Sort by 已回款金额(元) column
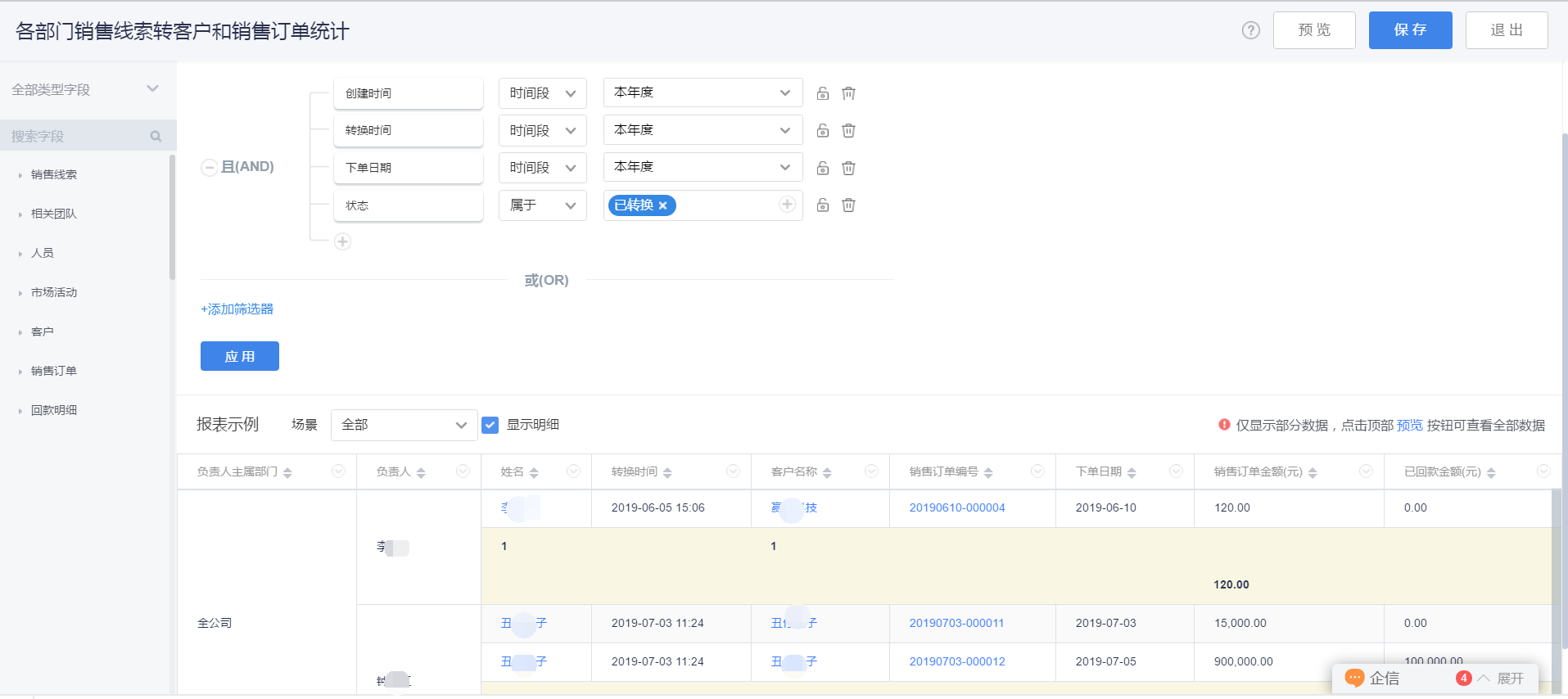1568x699 pixels. click(x=1491, y=472)
